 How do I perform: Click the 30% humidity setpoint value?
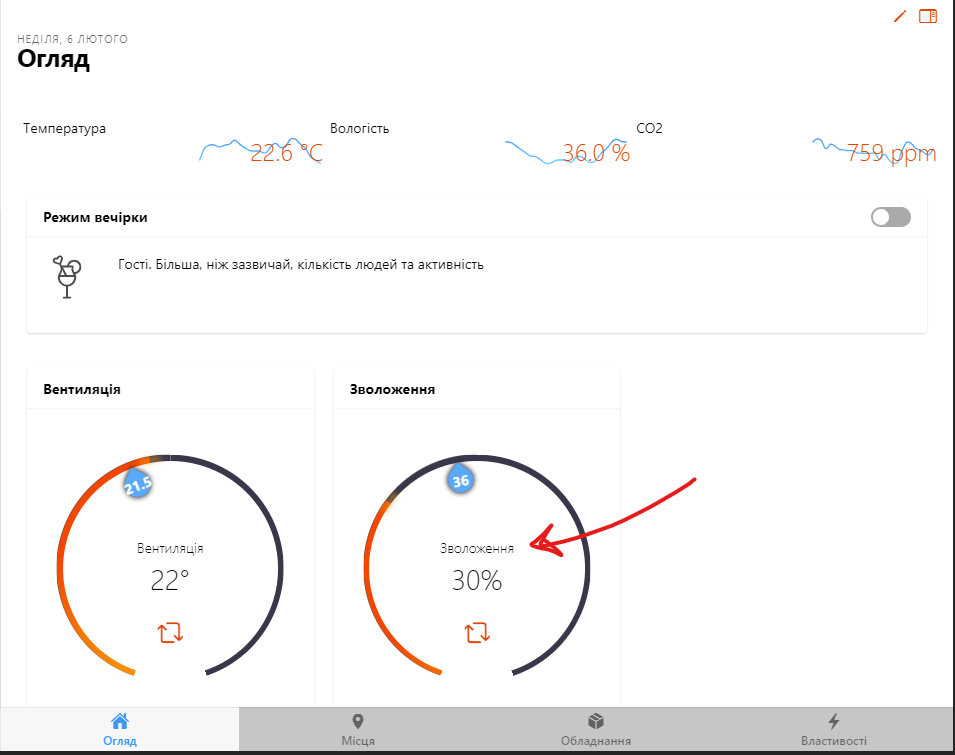coord(477,580)
